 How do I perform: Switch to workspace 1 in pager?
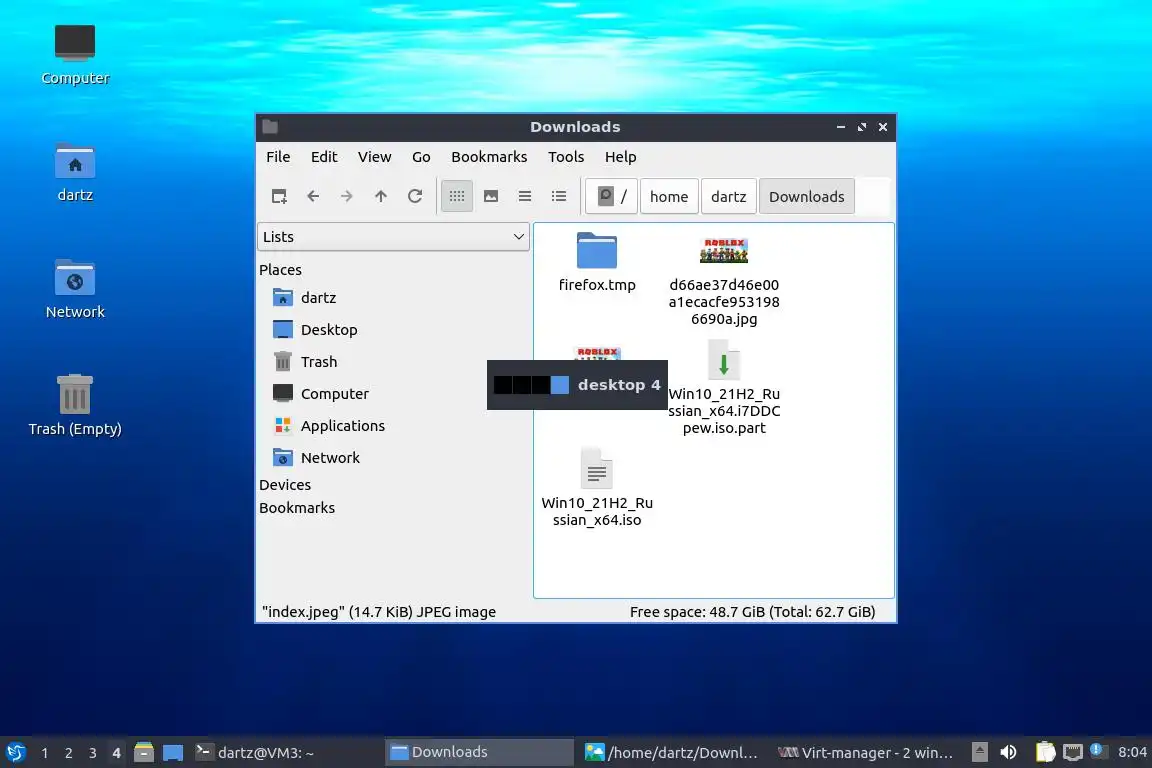click(x=45, y=753)
